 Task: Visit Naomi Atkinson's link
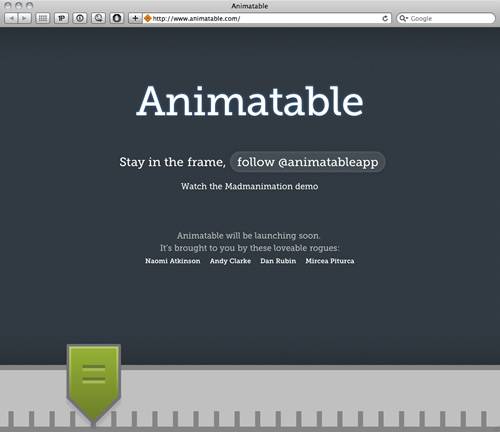coord(173,261)
